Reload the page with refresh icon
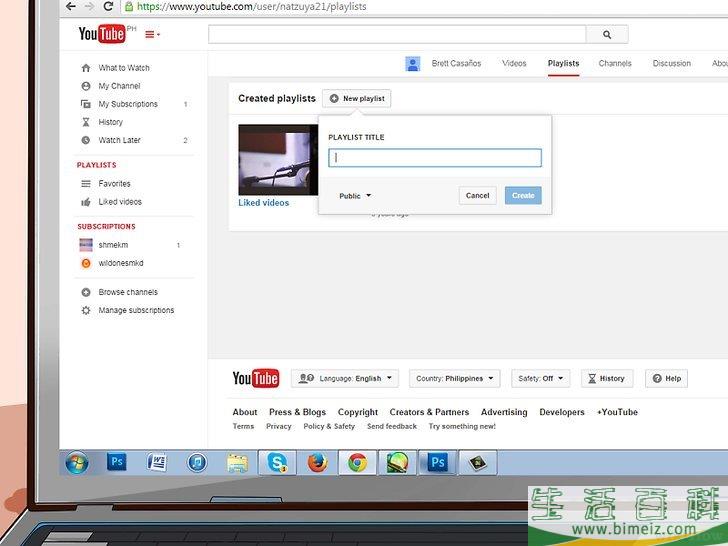 [108, 6]
